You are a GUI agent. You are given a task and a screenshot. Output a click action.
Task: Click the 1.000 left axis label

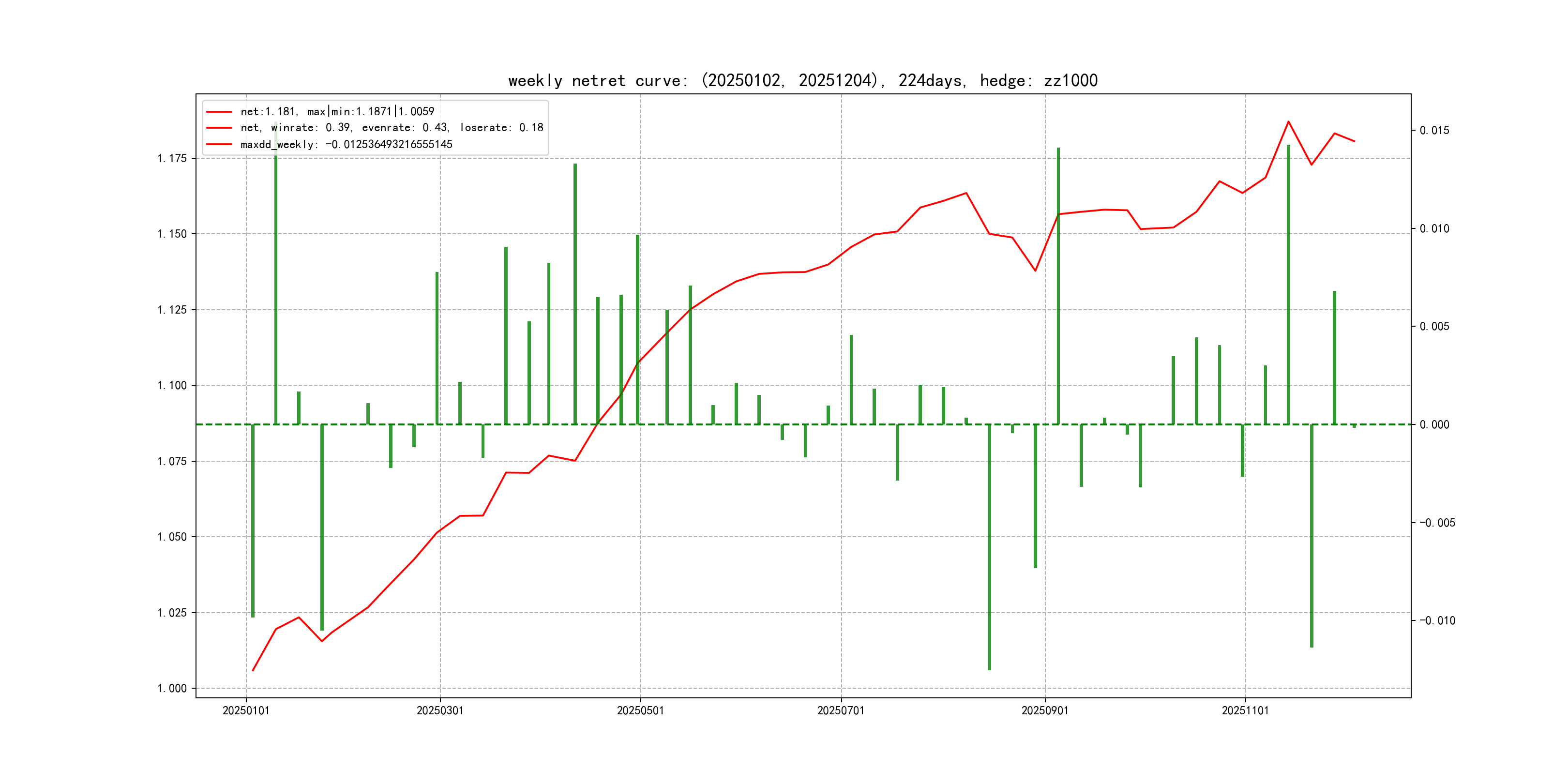[x=172, y=689]
